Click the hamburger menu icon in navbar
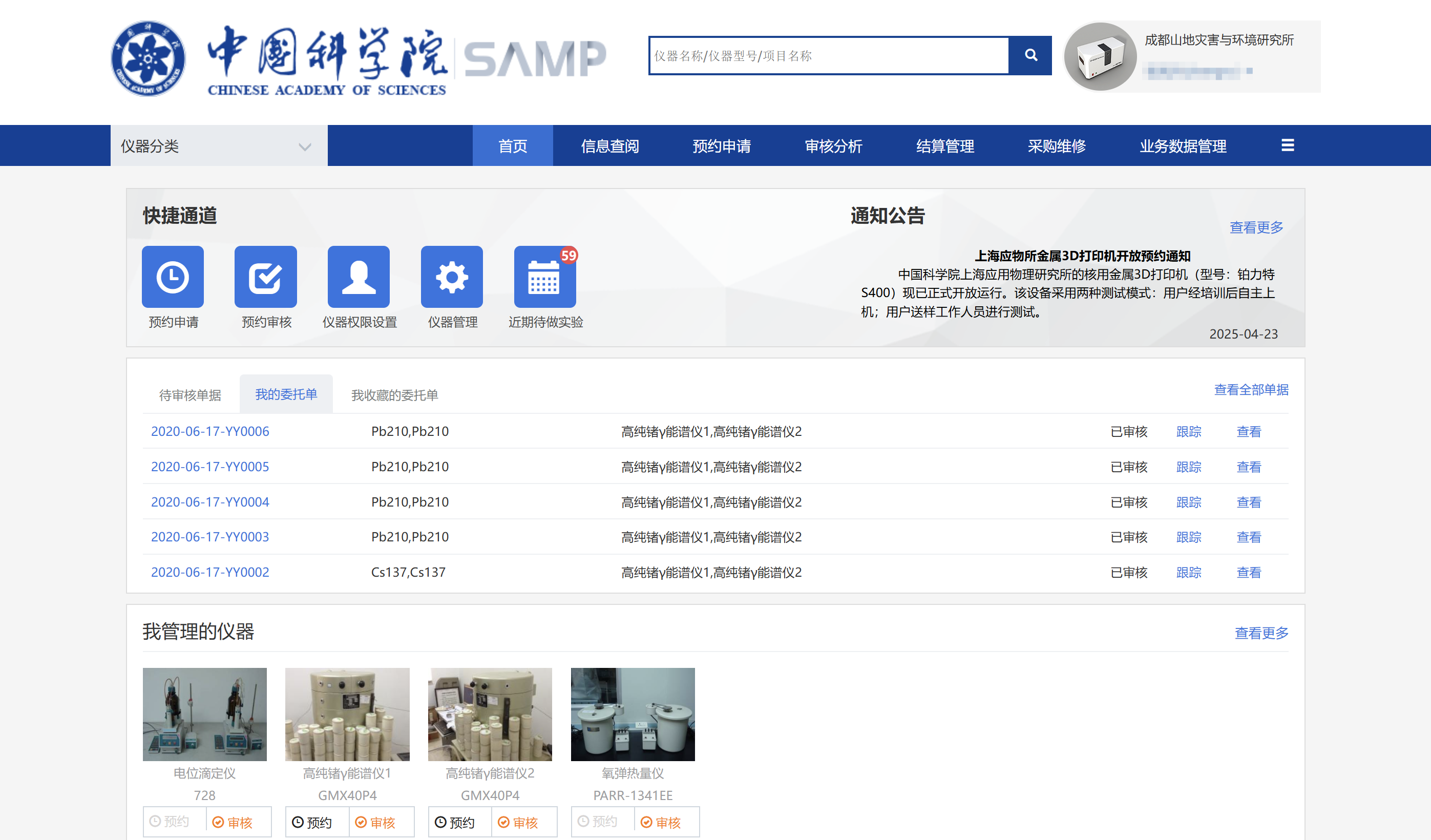The height and width of the screenshot is (840, 1431). pos(1287,145)
